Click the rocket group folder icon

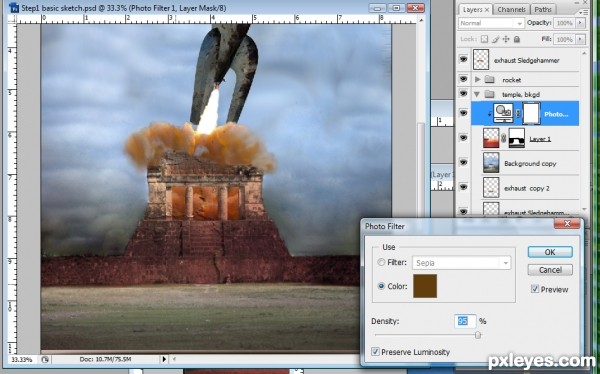click(x=489, y=80)
